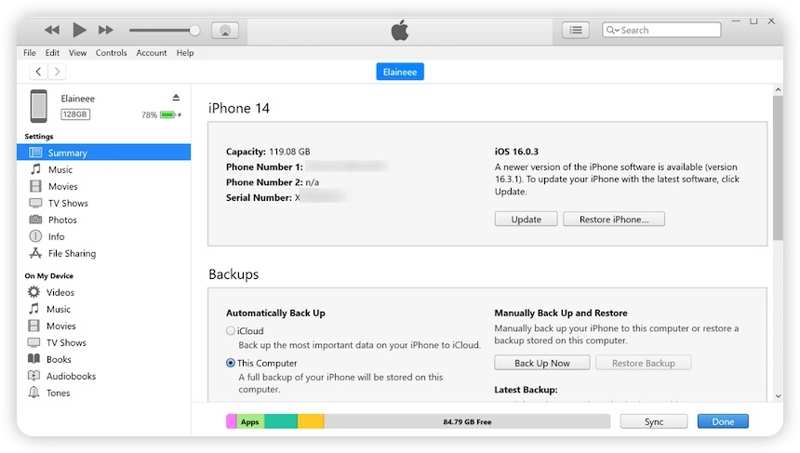800x453 pixels.
Task: Click the battery level indicator icon
Action: coord(168,115)
